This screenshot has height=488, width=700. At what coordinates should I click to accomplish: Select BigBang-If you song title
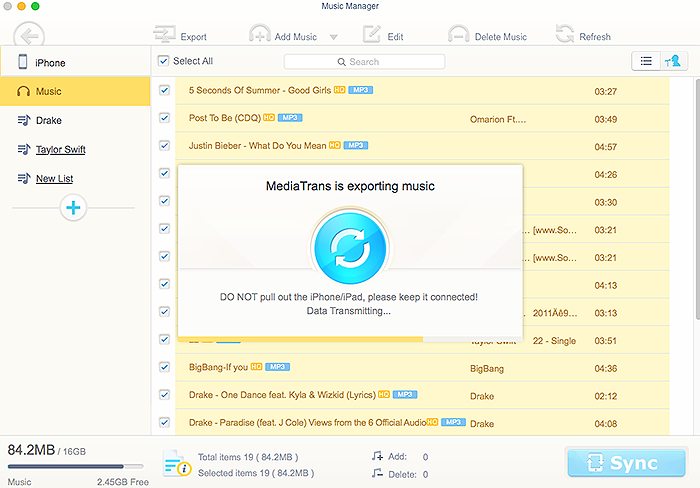(218, 367)
